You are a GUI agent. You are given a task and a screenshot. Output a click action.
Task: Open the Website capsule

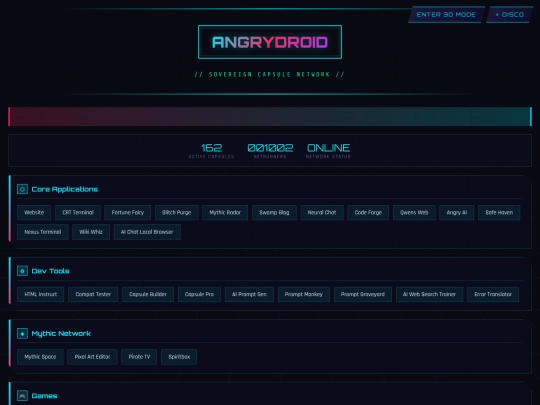coord(34,212)
